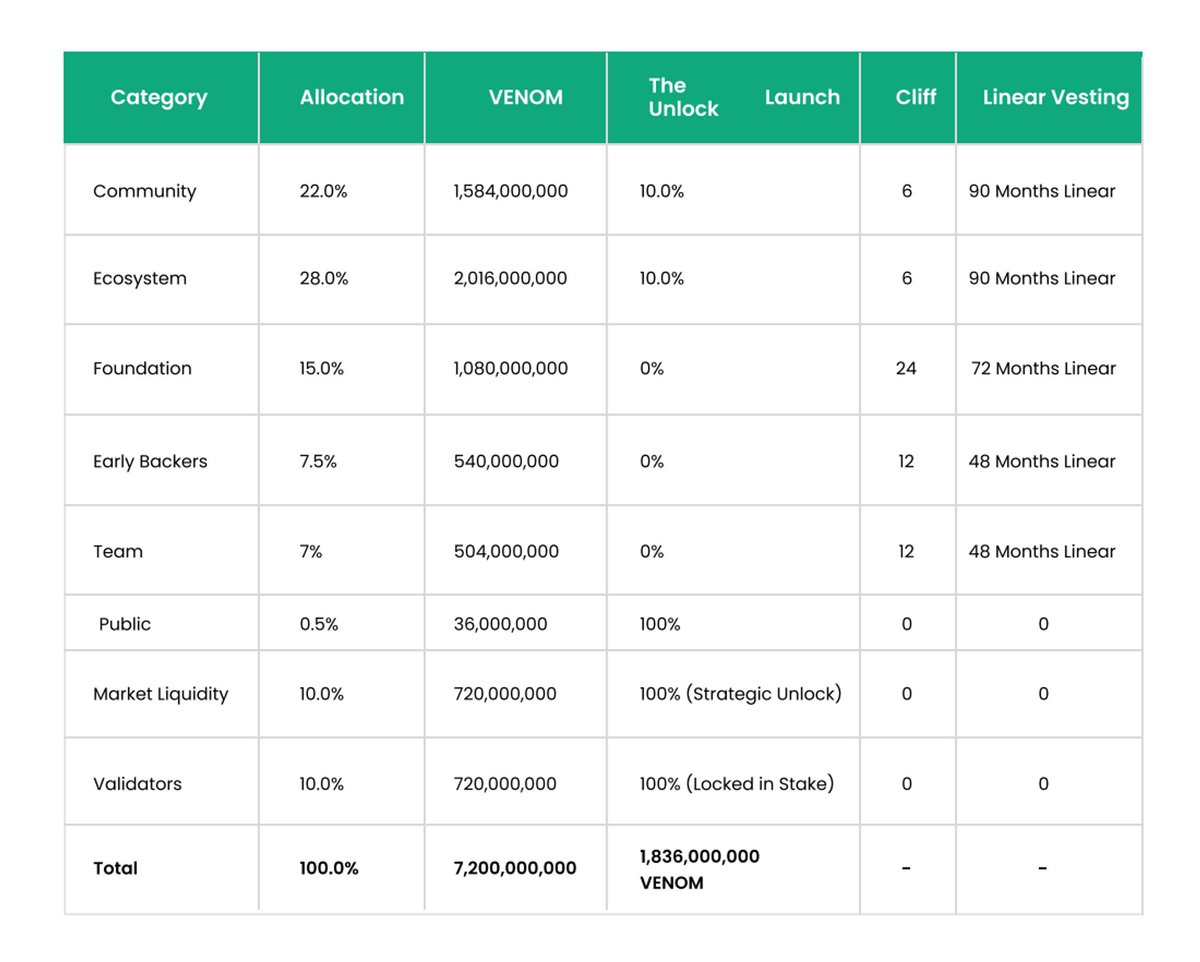This screenshot has height=962, width=1200.
Task: Select the Ecosystem row label
Action: click(x=140, y=278)
